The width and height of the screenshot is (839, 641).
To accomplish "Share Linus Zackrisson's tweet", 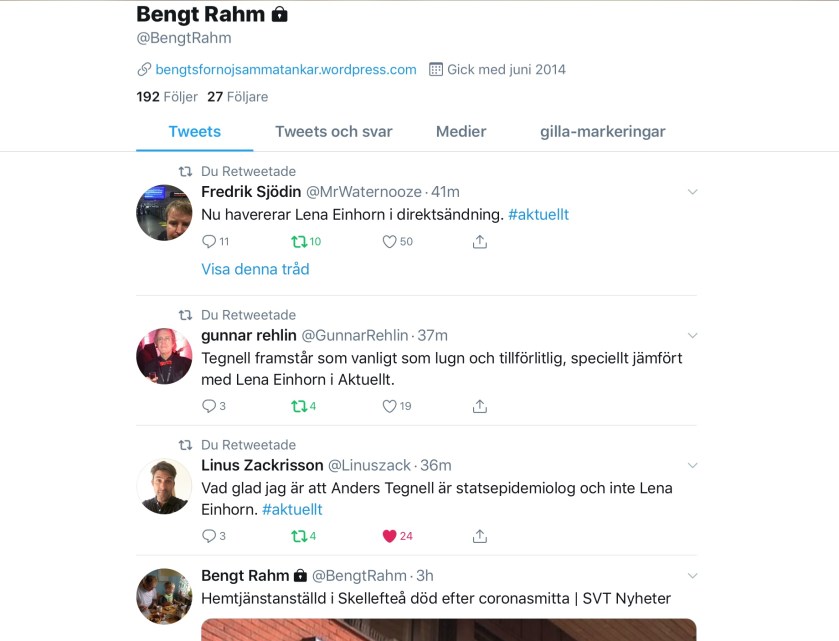I will [480, 536].
